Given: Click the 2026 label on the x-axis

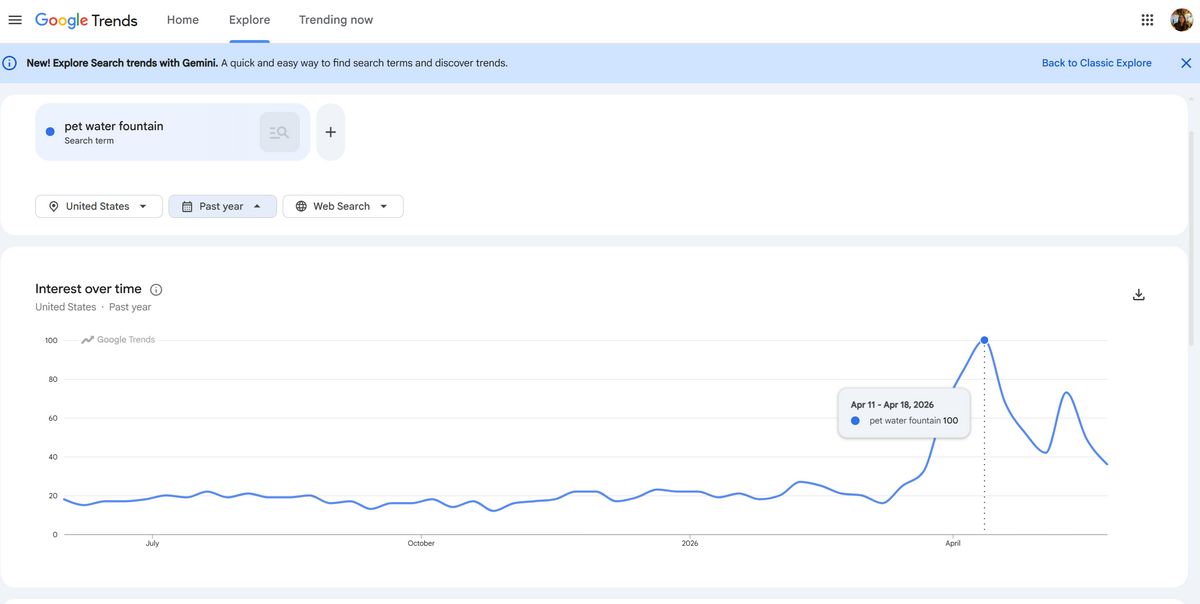Looking at the screenshot, I should [690, 543].
